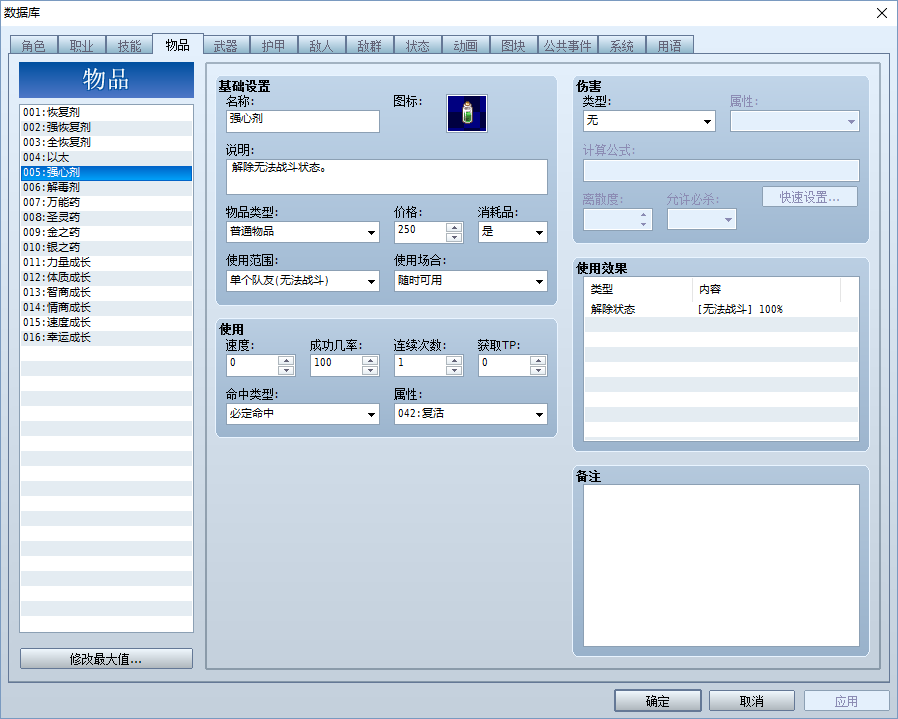
Task: Open the 公共事件 tab
Action: click(568, 45)
